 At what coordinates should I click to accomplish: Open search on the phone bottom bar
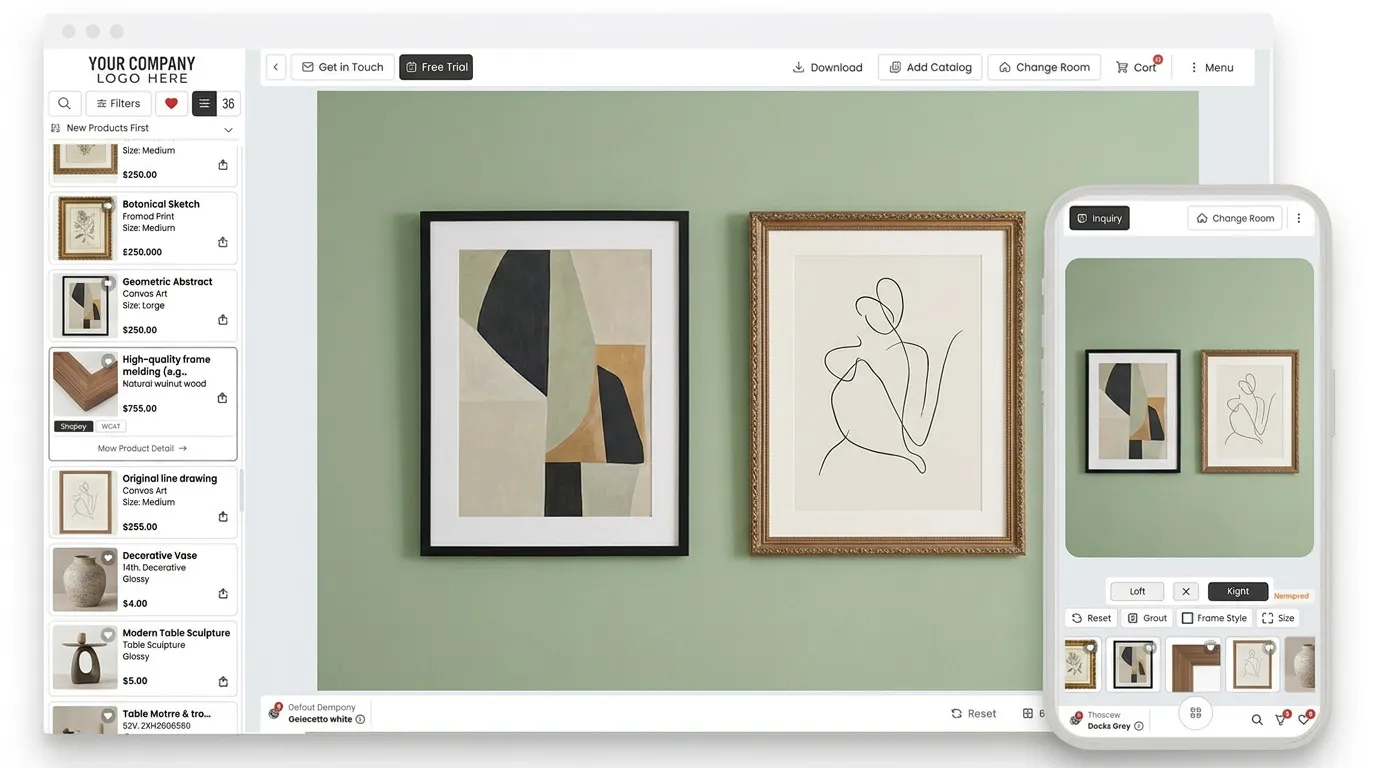1257,719
